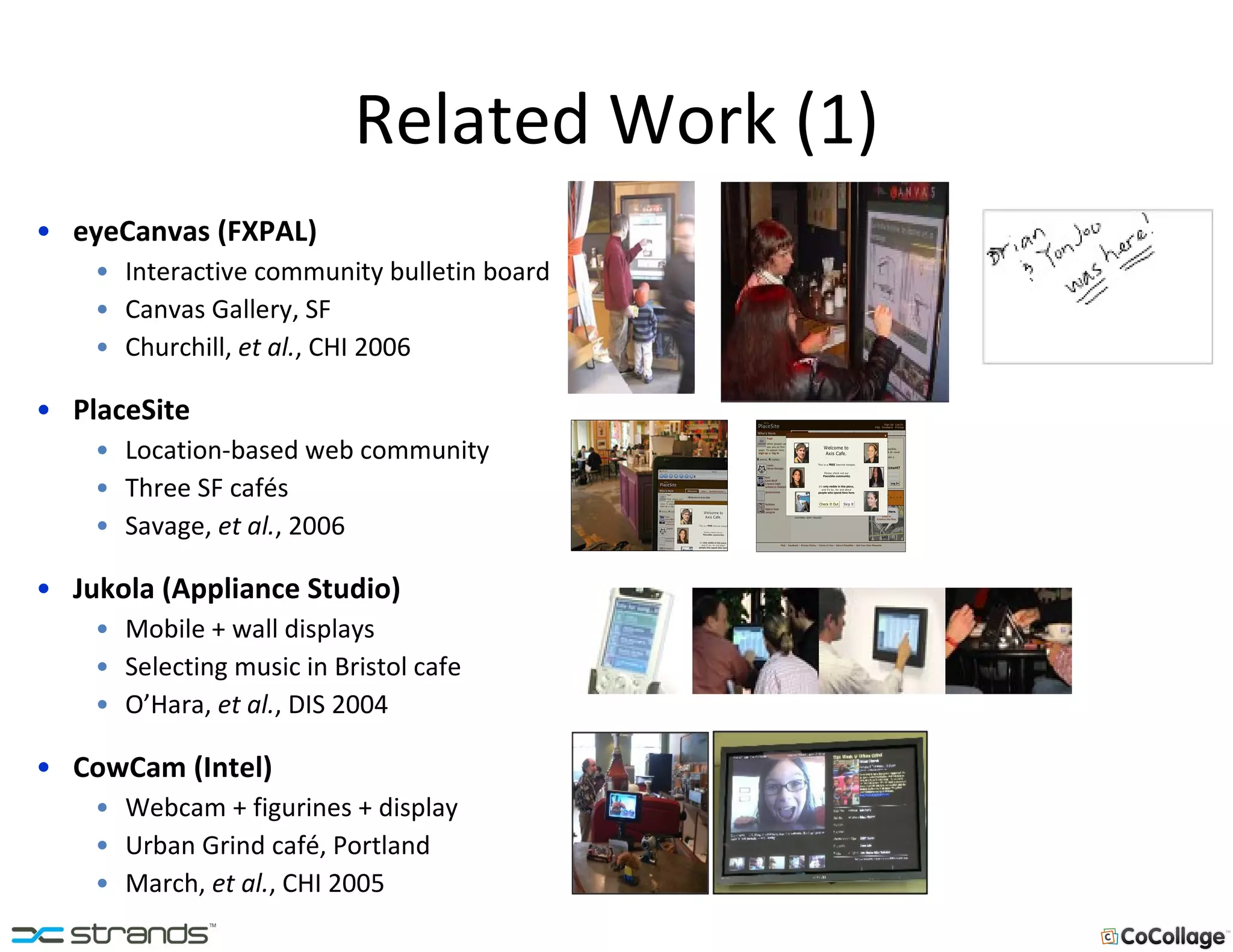1233x952 pixels.
Task: Click "Interactive community bulletin board" bullet
Action: (x=337, y=272)
